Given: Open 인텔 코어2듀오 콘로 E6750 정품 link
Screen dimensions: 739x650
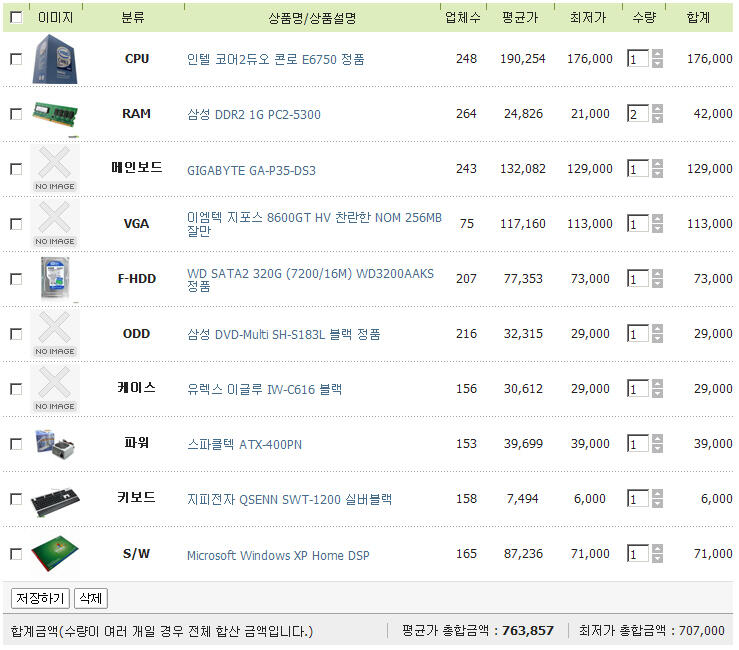Looking at the screenshot, I should click(276, 59).
